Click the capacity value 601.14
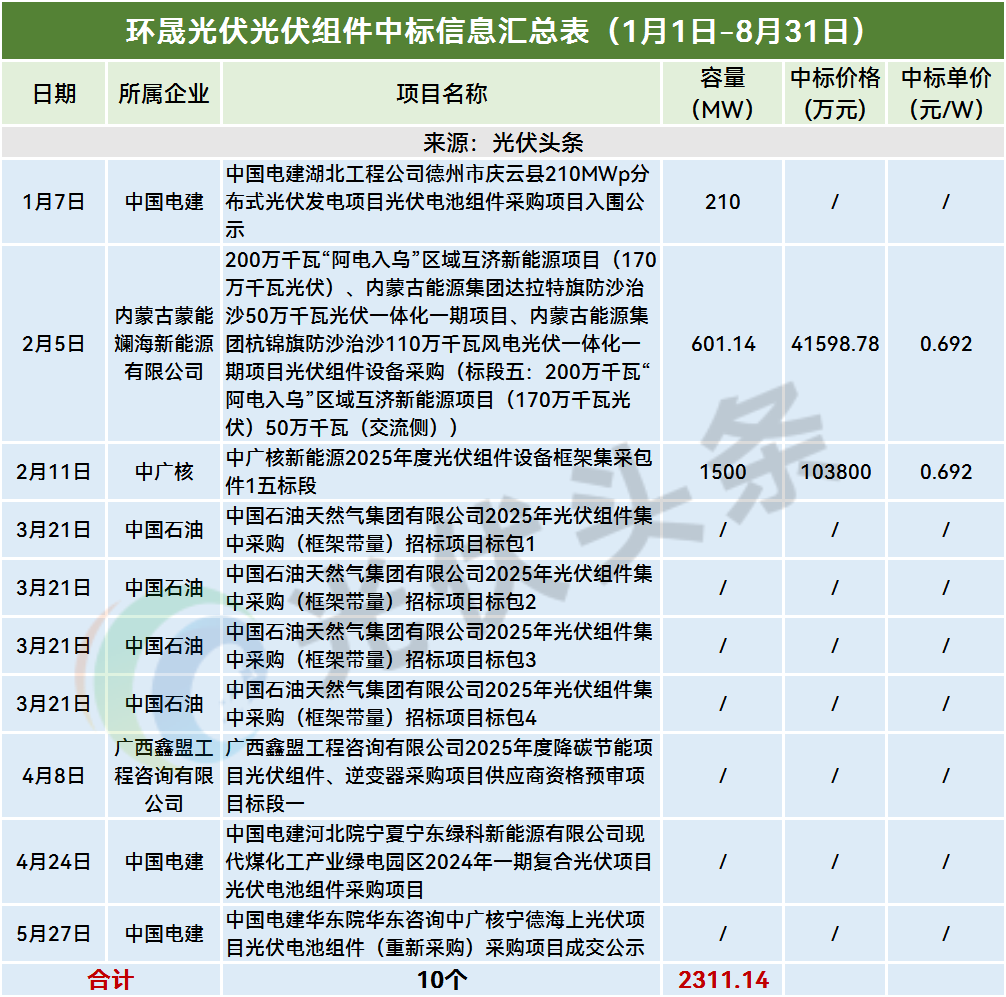The height and width of the screenshot is (997, 1006). 722,344
